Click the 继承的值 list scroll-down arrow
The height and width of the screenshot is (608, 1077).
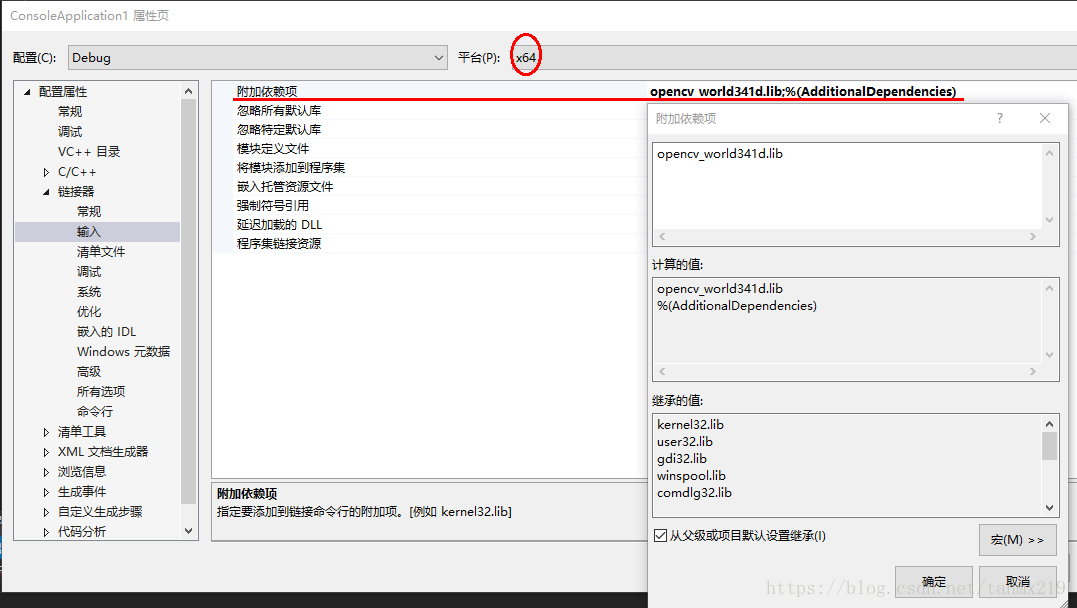pos(1050,508)
